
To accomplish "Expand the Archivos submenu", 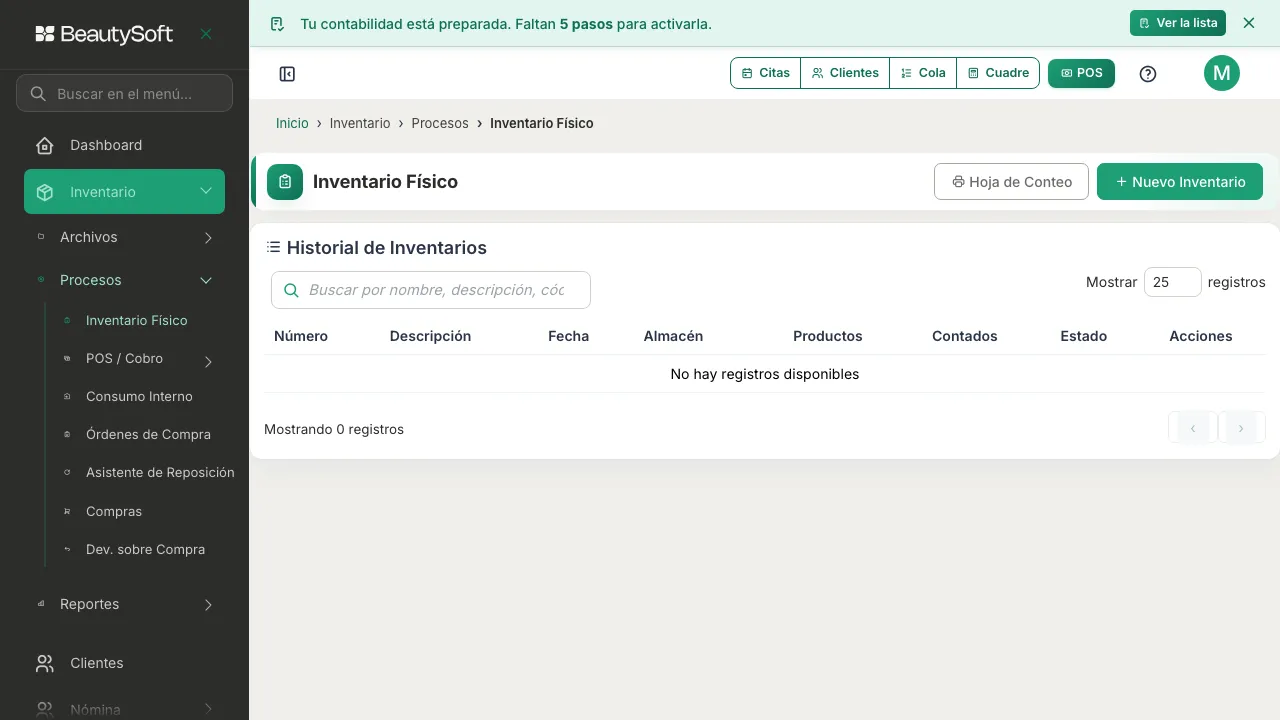I will [x=208, y=238].
